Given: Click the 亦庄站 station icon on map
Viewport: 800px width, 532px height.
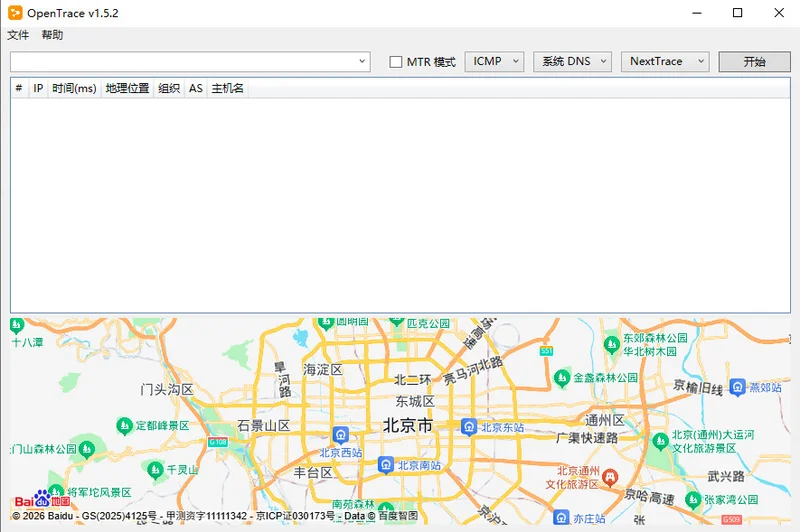Looking at the screenshot, I should pos(561,518).
